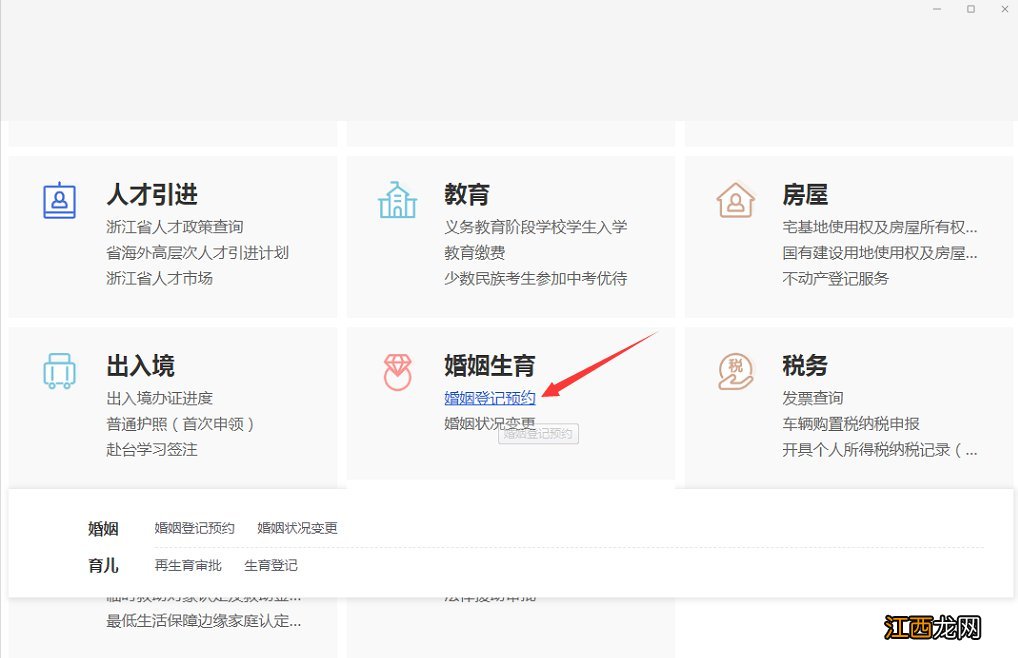Click the 发票查询 service
Screen dimensions: 1018x658
coord(812,397)
